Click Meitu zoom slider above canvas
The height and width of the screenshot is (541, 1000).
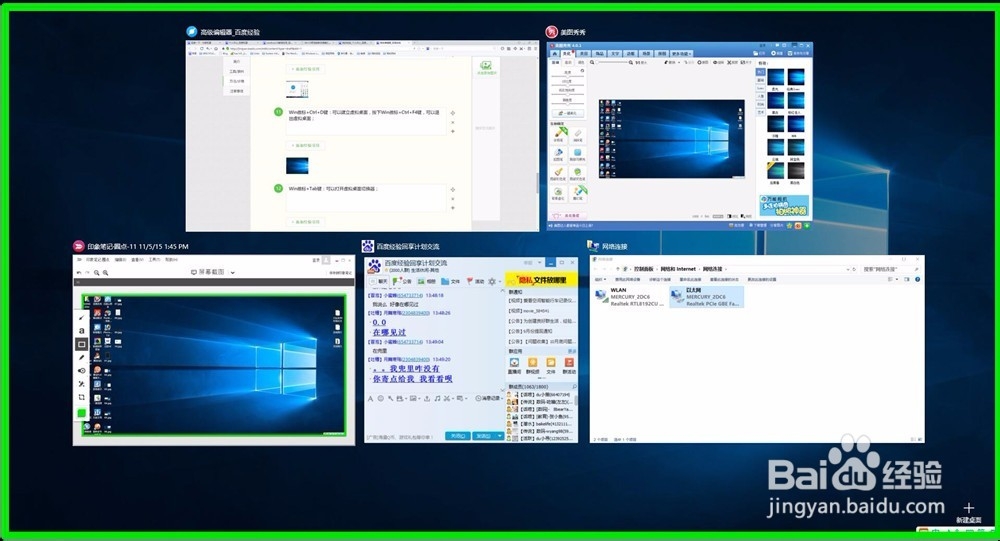(612, 63)
